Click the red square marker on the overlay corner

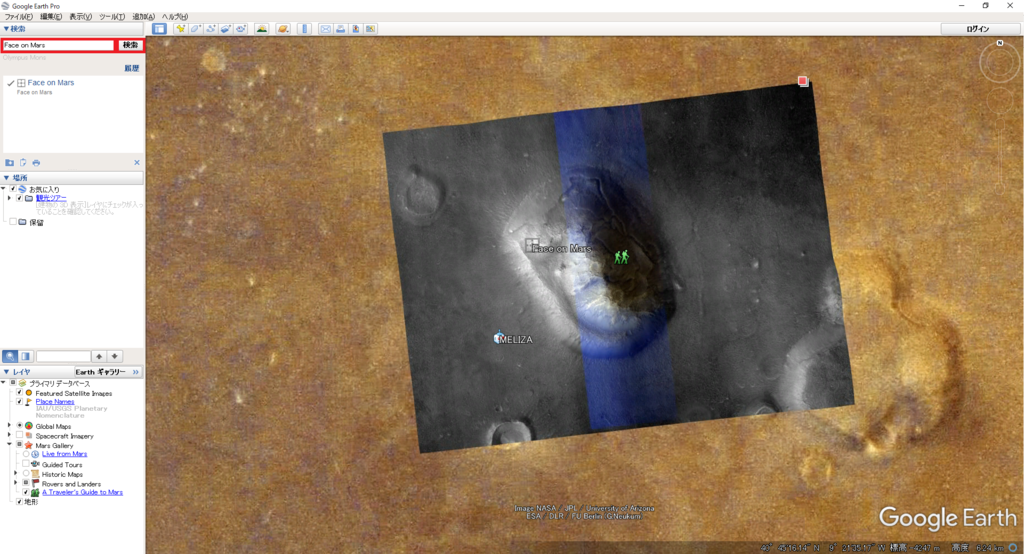coord(803,81)
